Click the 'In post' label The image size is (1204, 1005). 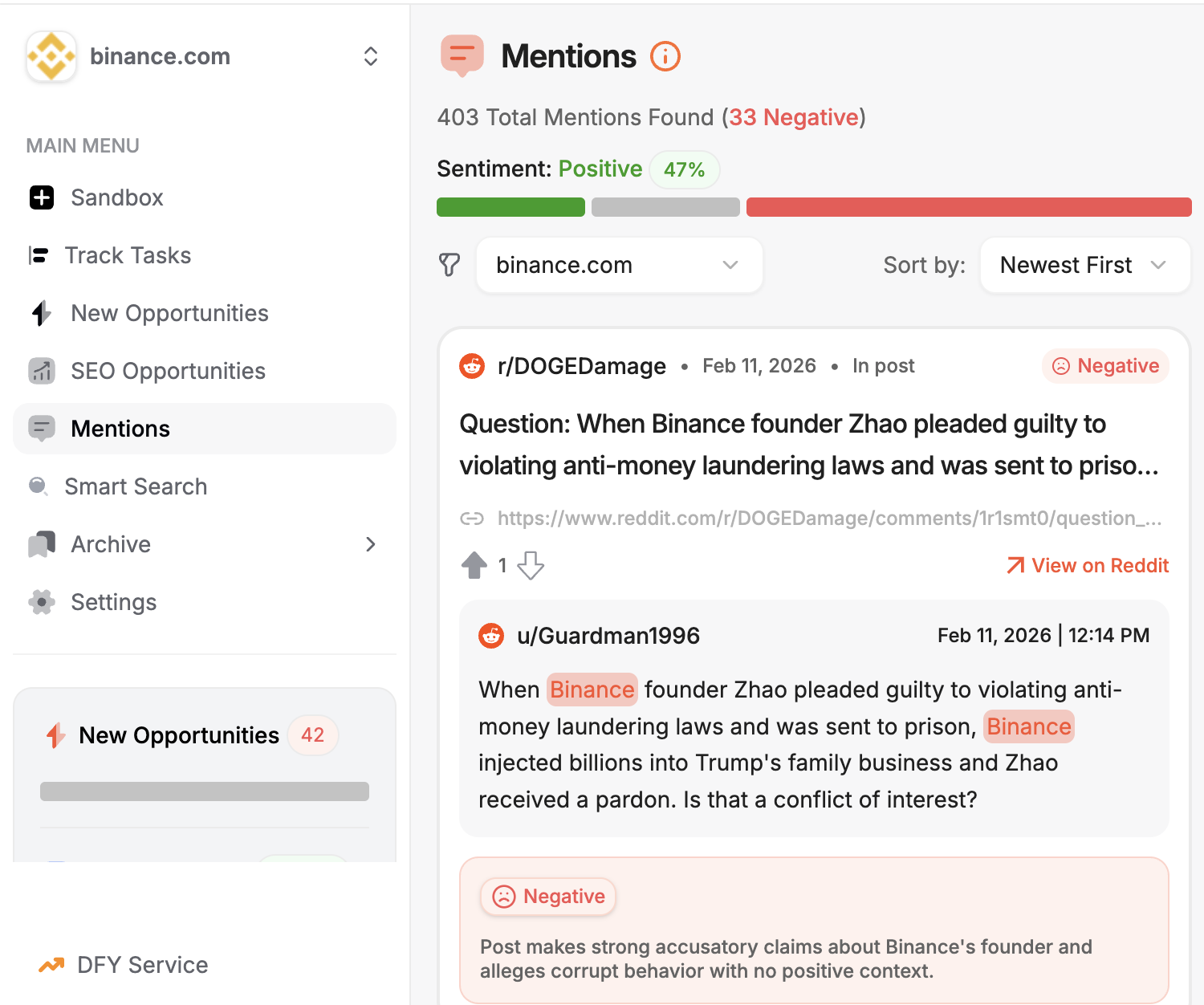[x=884, y=366]
